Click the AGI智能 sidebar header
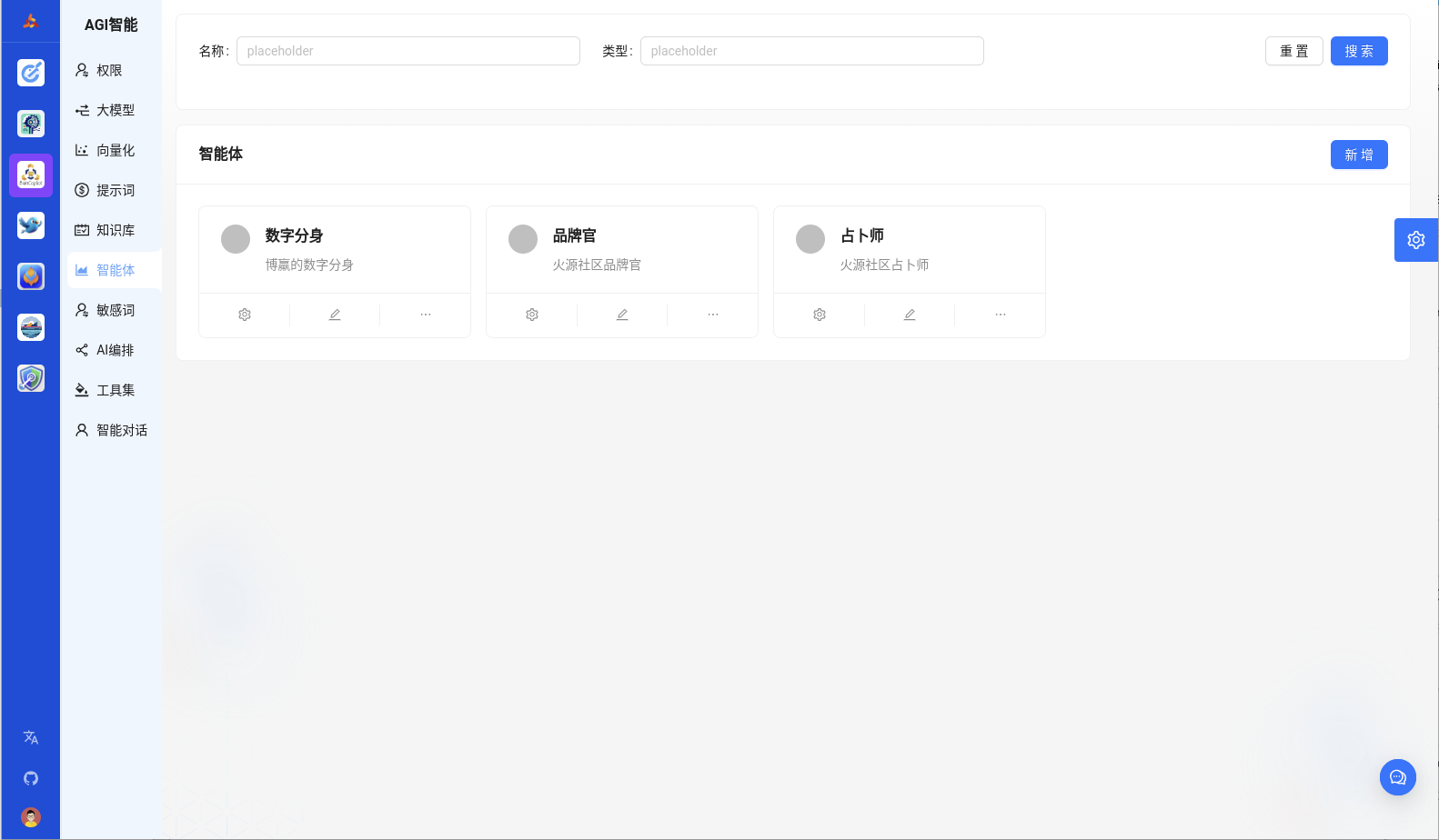Image resolution: width=1439 pixels, height=840 pixels. (111, 25)
